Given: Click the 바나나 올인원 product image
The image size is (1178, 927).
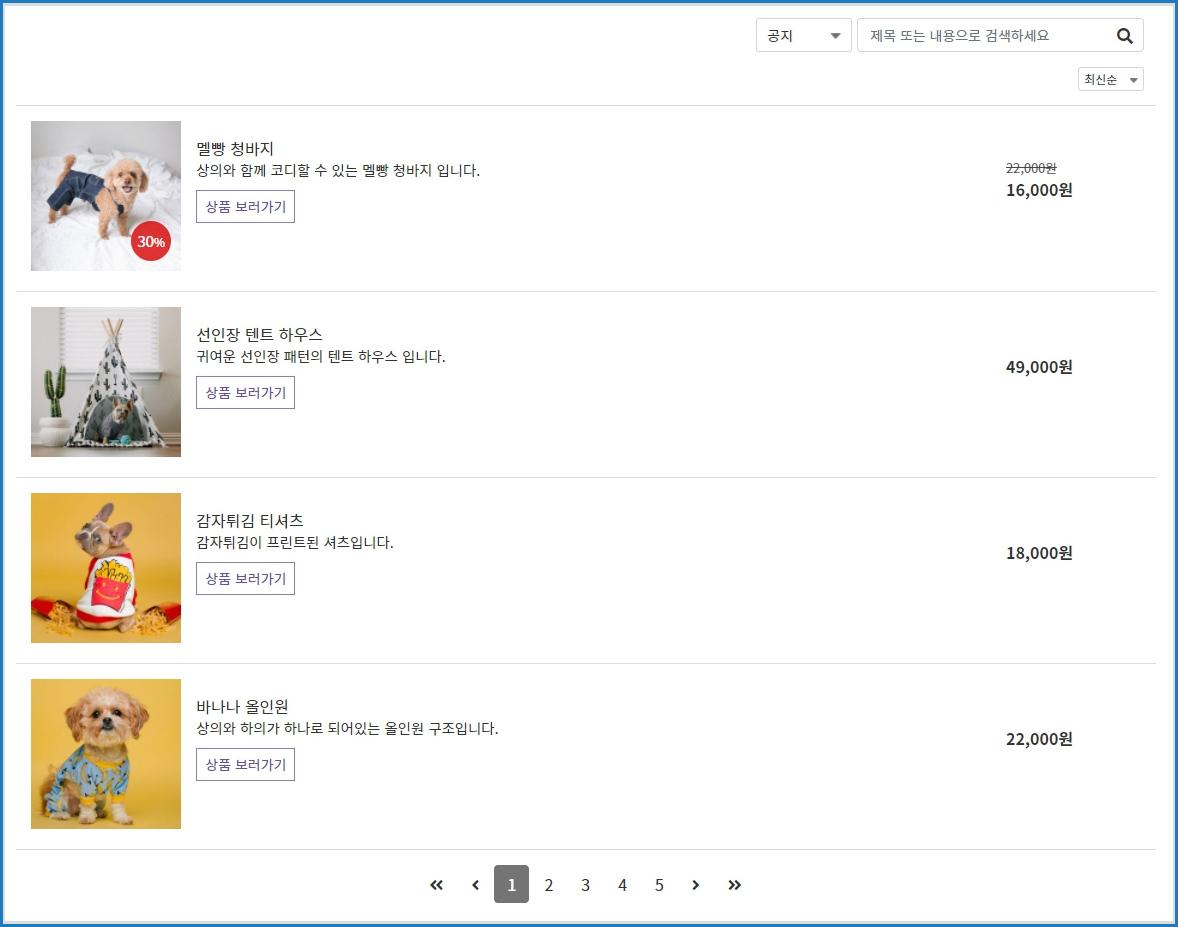Looking at the screenshot, I should [105, 754].
